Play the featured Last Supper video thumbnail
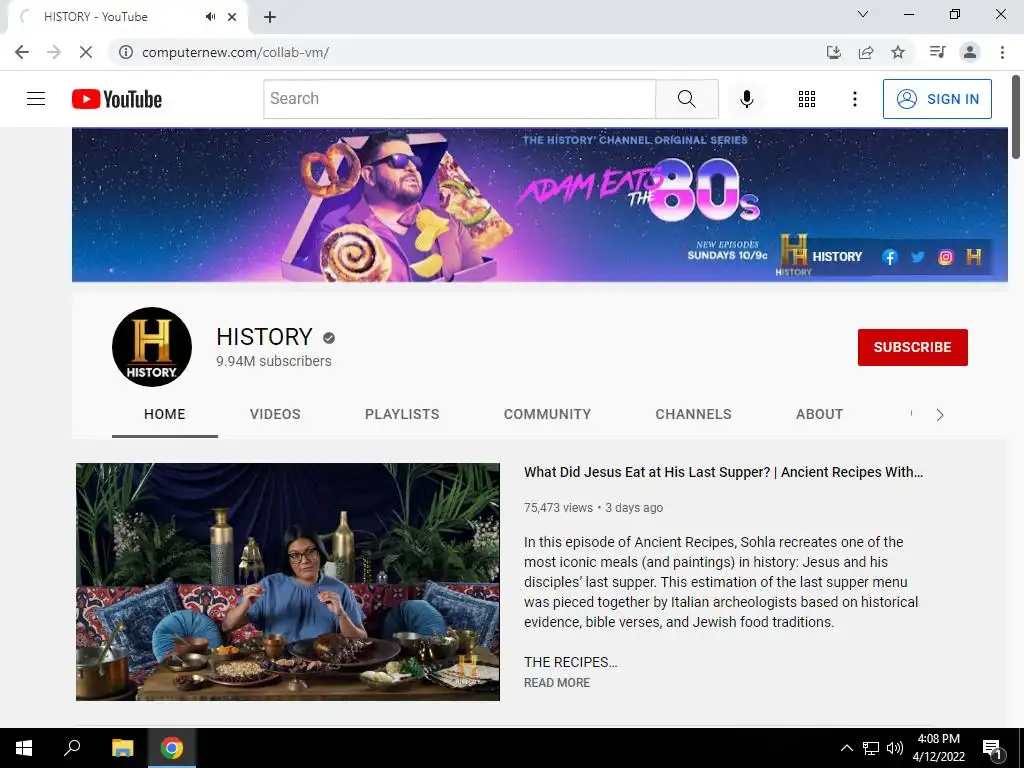Viewport: 1024px width, 768px height. click(288, 582)
